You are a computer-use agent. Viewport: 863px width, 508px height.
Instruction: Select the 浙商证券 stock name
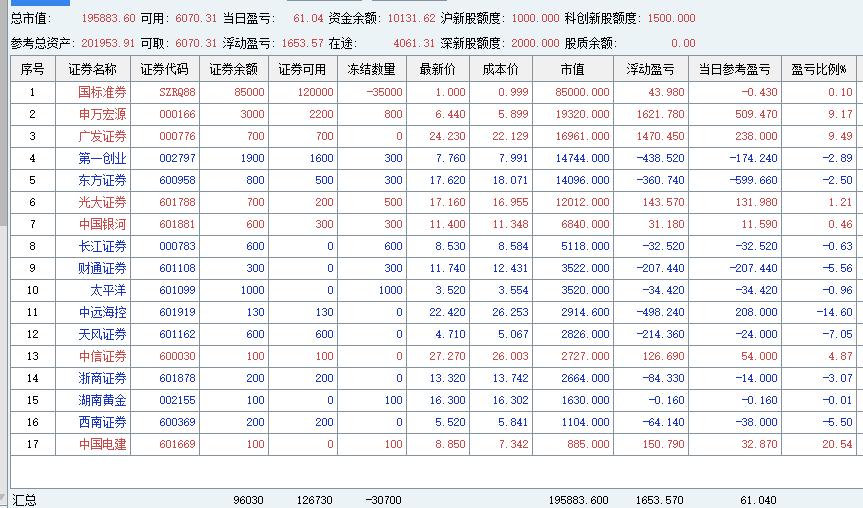[102, 379]
